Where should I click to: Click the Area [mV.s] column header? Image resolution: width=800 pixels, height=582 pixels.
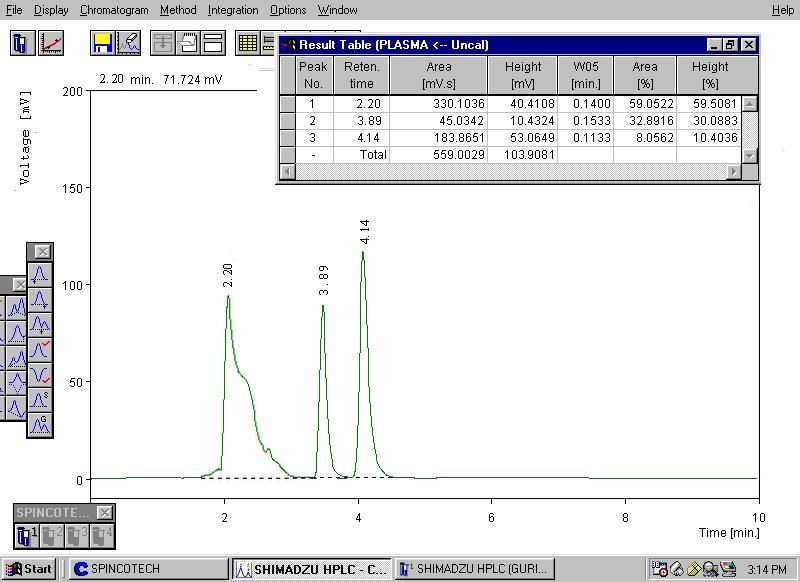pyautogui.click(x=438, y=75)
